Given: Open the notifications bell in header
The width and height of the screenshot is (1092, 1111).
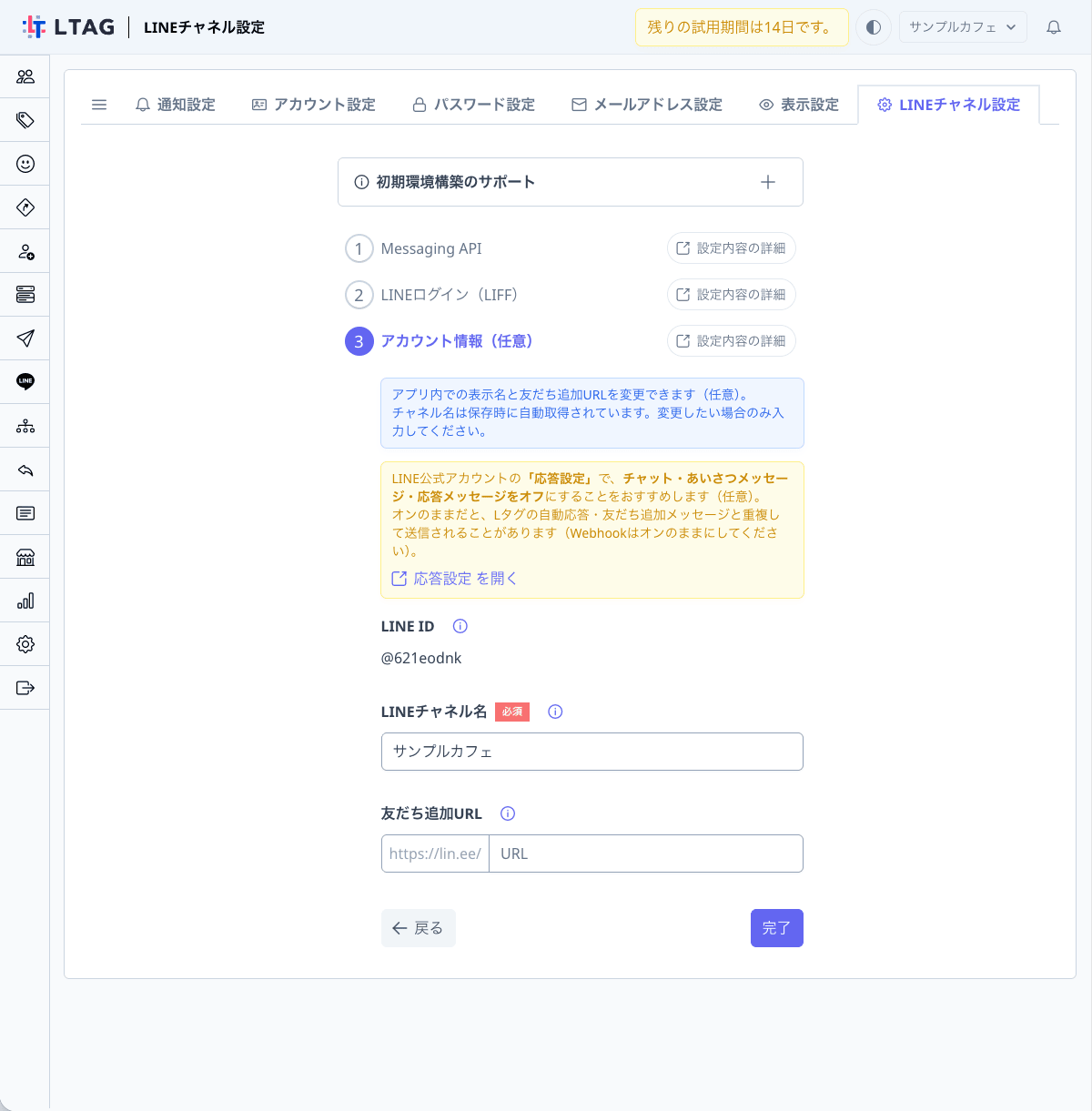Looking at the screenshot, I should (x=1054, y=27).
